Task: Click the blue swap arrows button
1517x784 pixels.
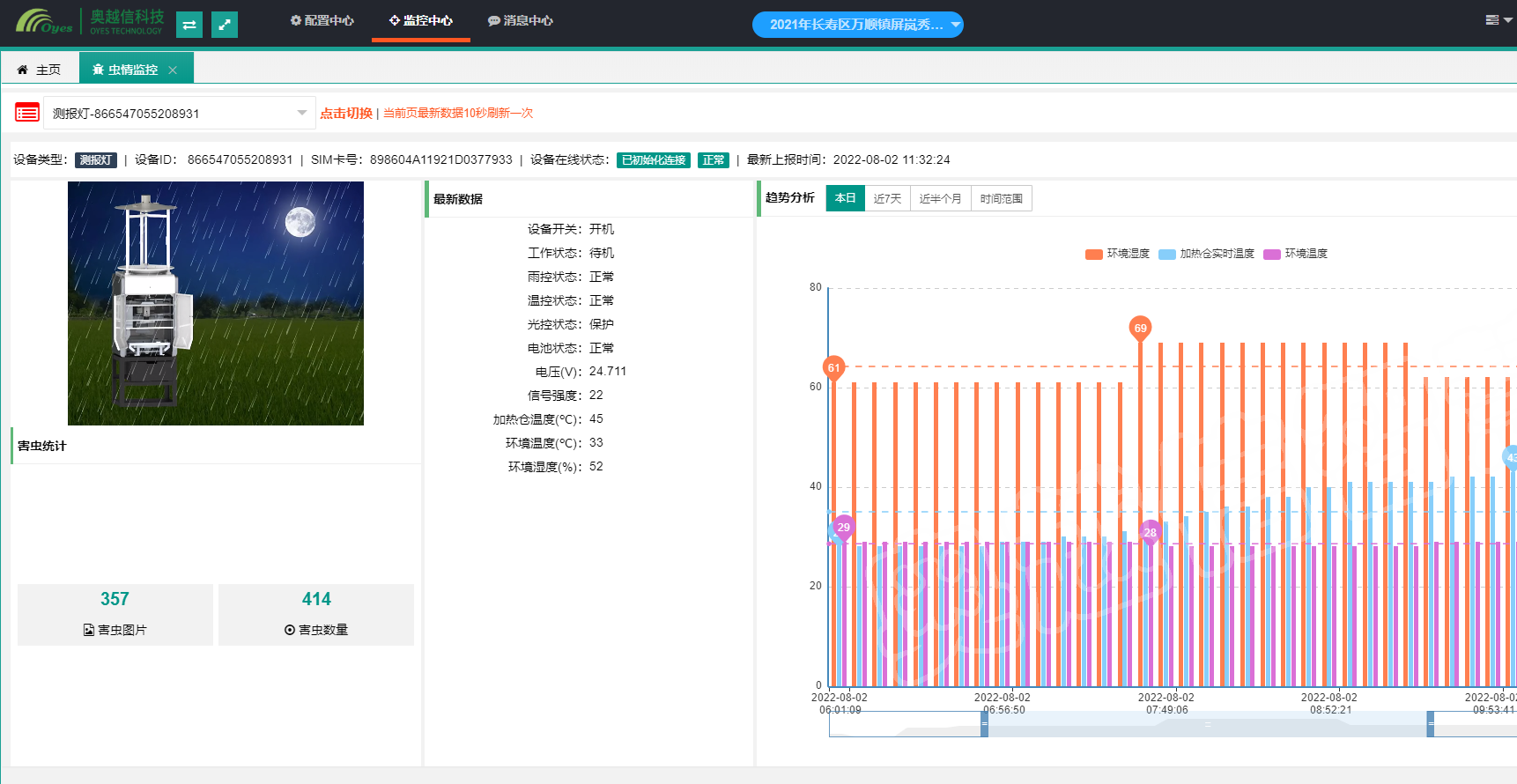Action: point(189,25)
